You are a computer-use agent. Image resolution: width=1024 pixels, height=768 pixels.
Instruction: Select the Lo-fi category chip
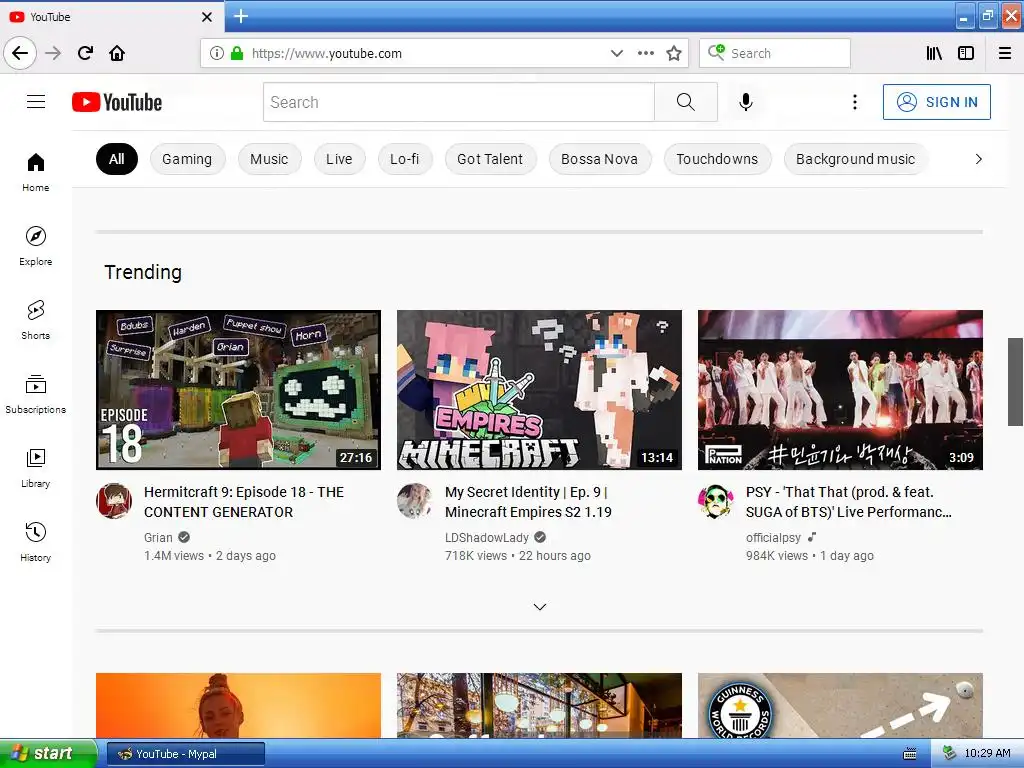pos(405,159)
